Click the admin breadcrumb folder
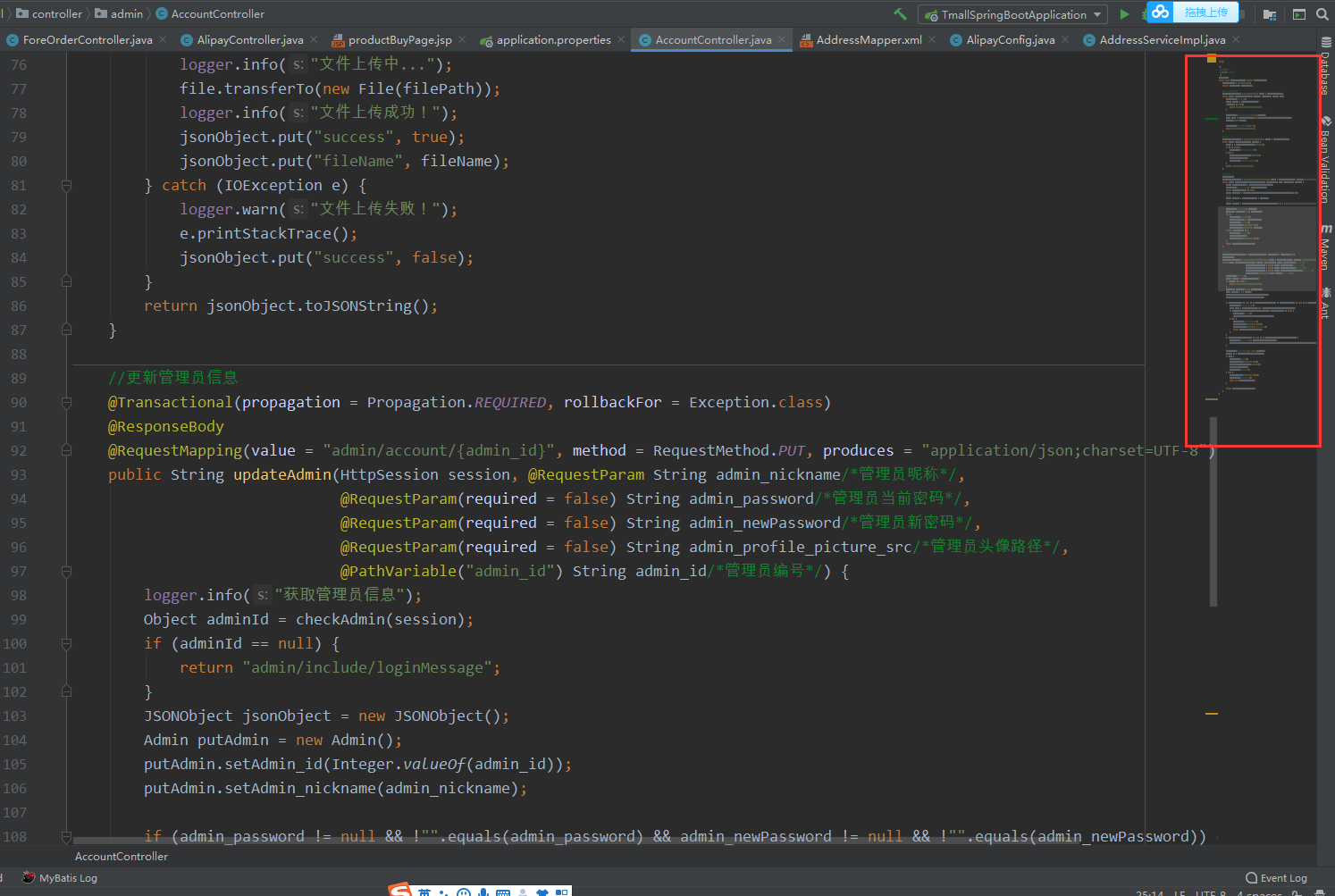This screenshot has height=896, width=1335. 119,13
